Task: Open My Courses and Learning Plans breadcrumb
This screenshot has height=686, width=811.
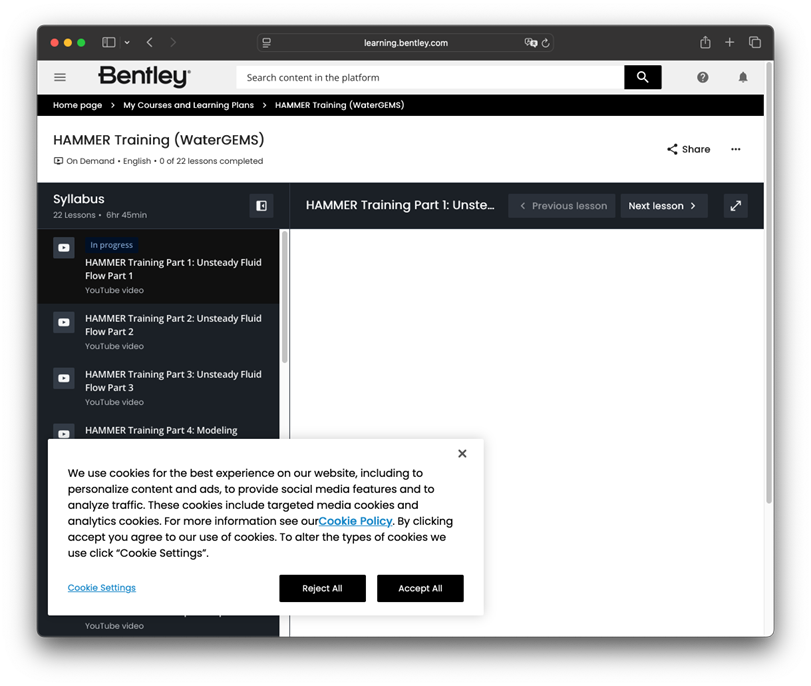Action: (188, 105)
